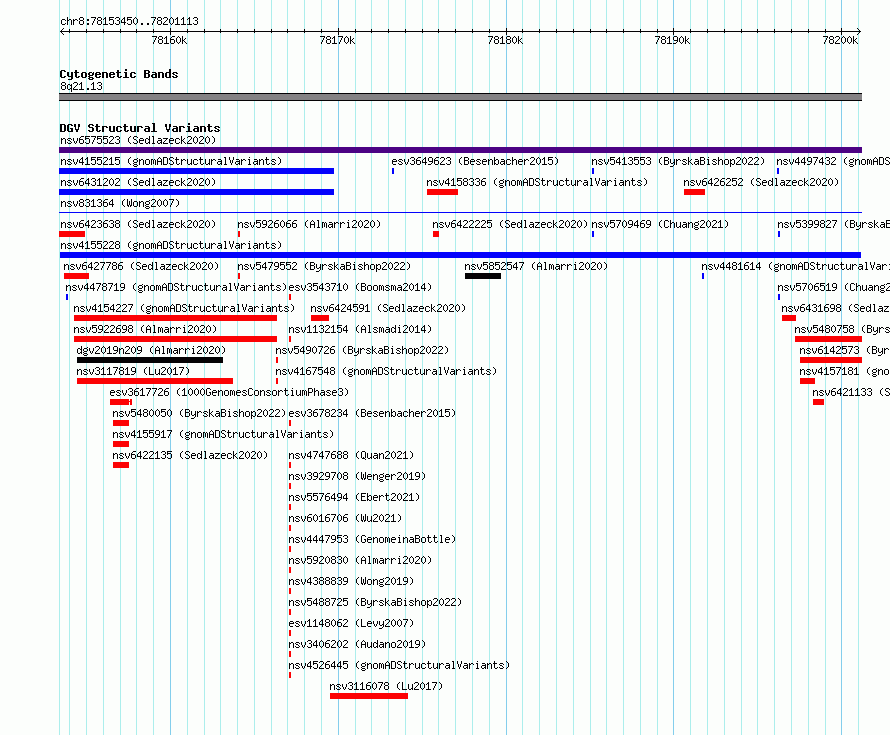Open nsv5852547 (Almarri2020) label
Screen dimensions: 890x735
click(x=536, y=266)
